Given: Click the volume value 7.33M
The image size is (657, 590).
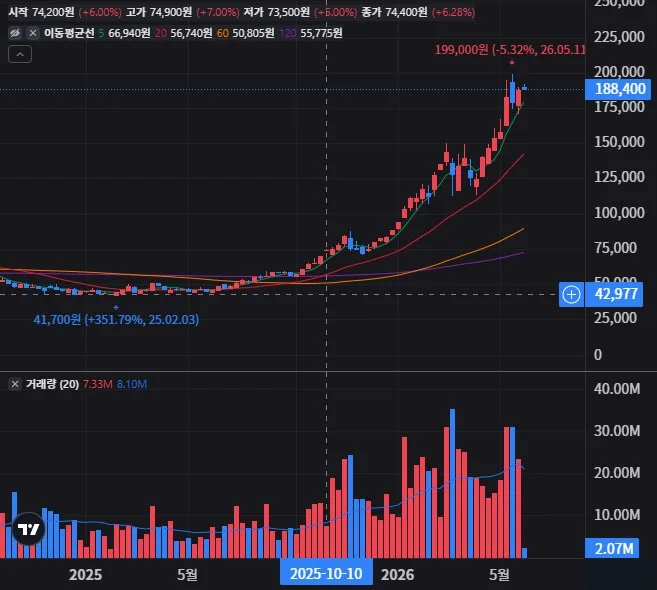Looking at the screenshot, I should point(98,384).
